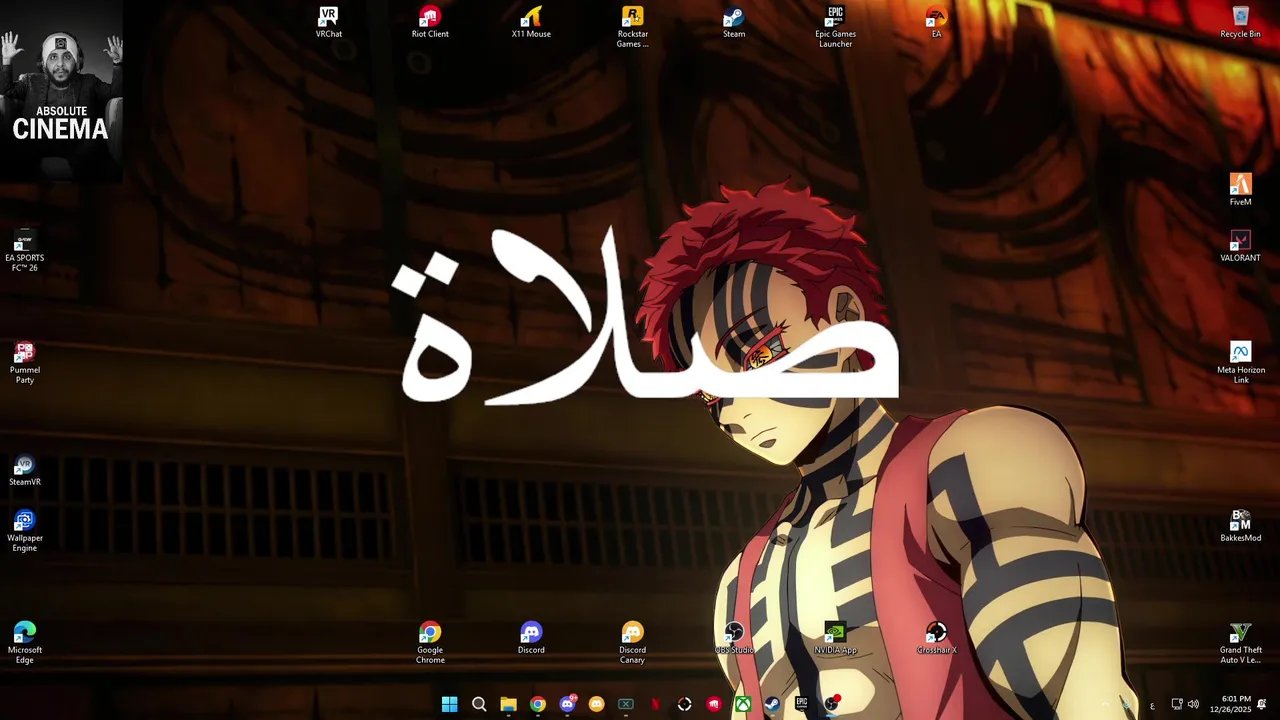1280x720 pixels.
Task: Open the Rockstar Games Launcher shortcut
Action: [632, 27]
